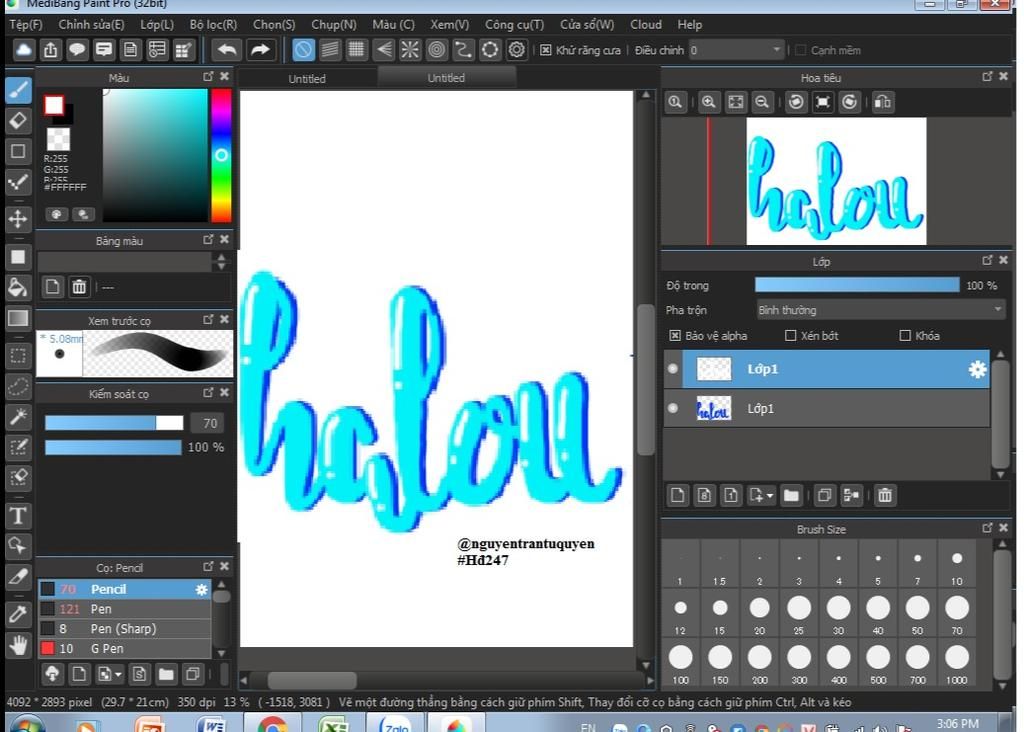Open the Bộ lọc(R) menu
1024x732 pixels.
214,25
